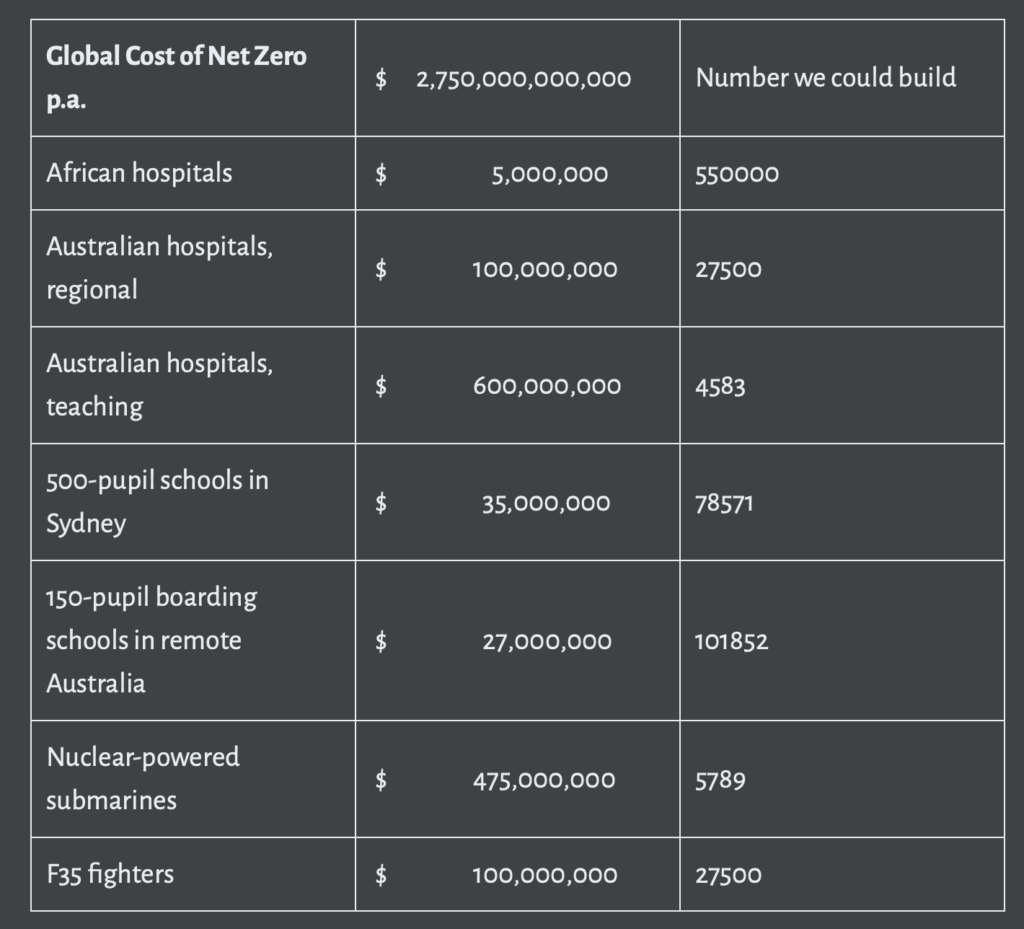1024x929 pixels.
Task: Click the 'Global Cost of Net Zero p.a.' header cell
Action: click(193, 78)
